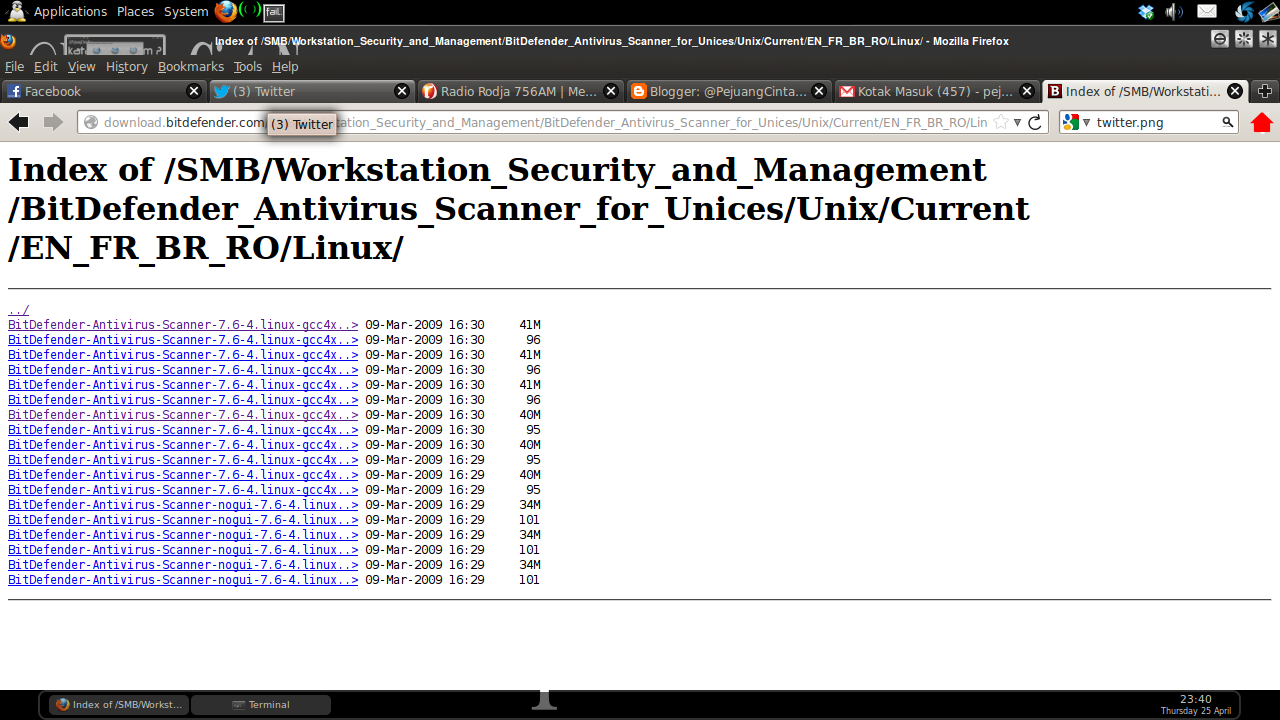The width and height of the screenshot is (1280, 720).
Task: Open the System menu in the top panel
Action: coord(186,11)
